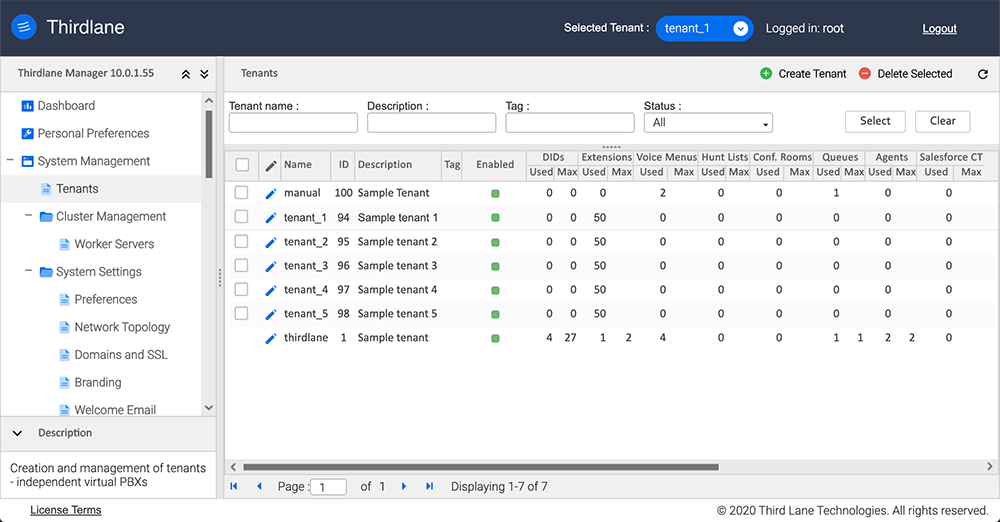
Task: Open Branding settings page
Action: point(98,382)
